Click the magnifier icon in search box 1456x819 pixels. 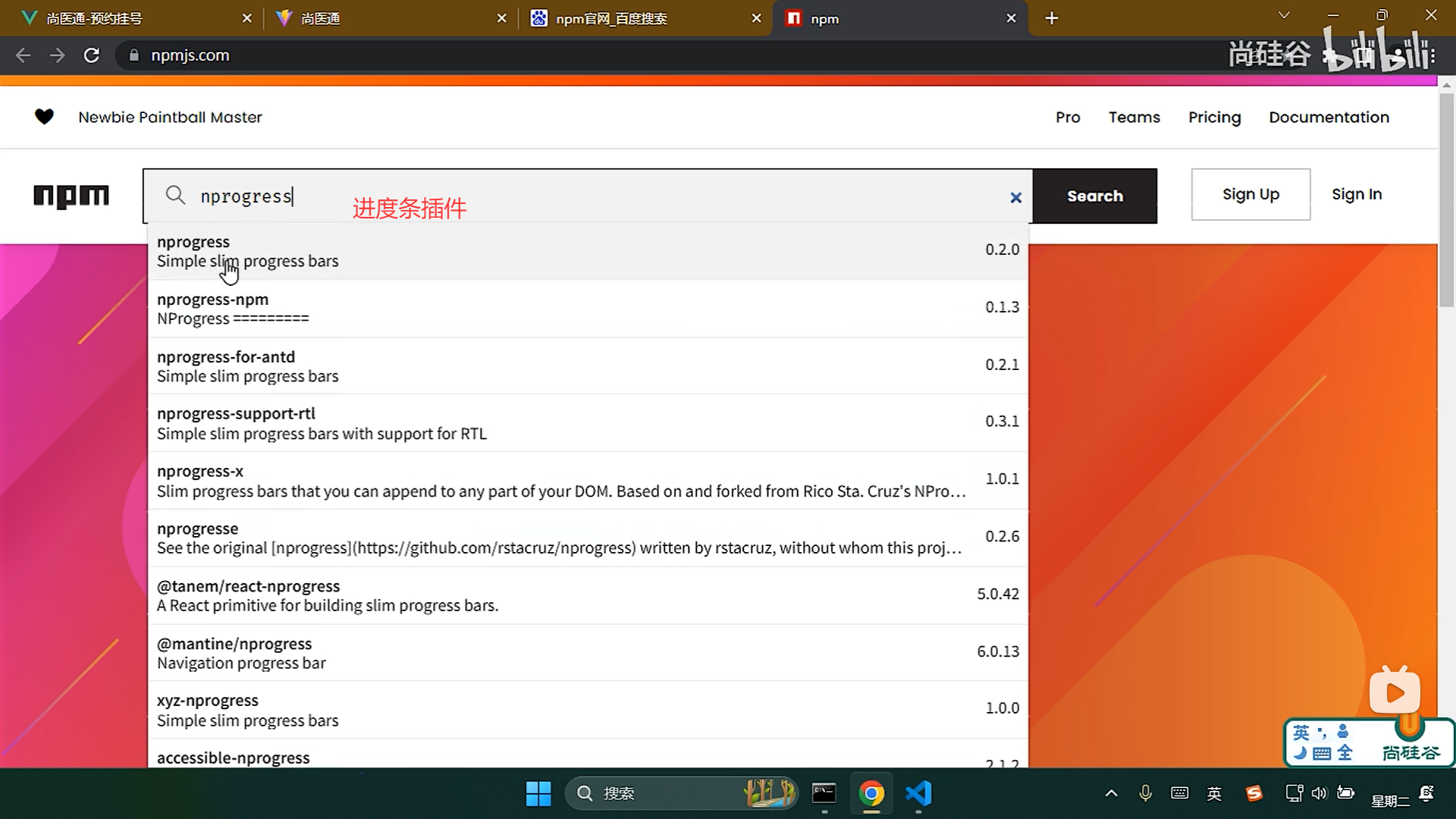(x=175, y=196)
